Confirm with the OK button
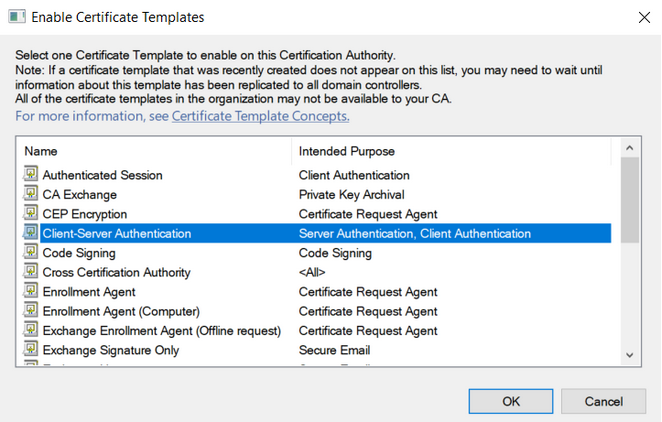 coord(511,401)
